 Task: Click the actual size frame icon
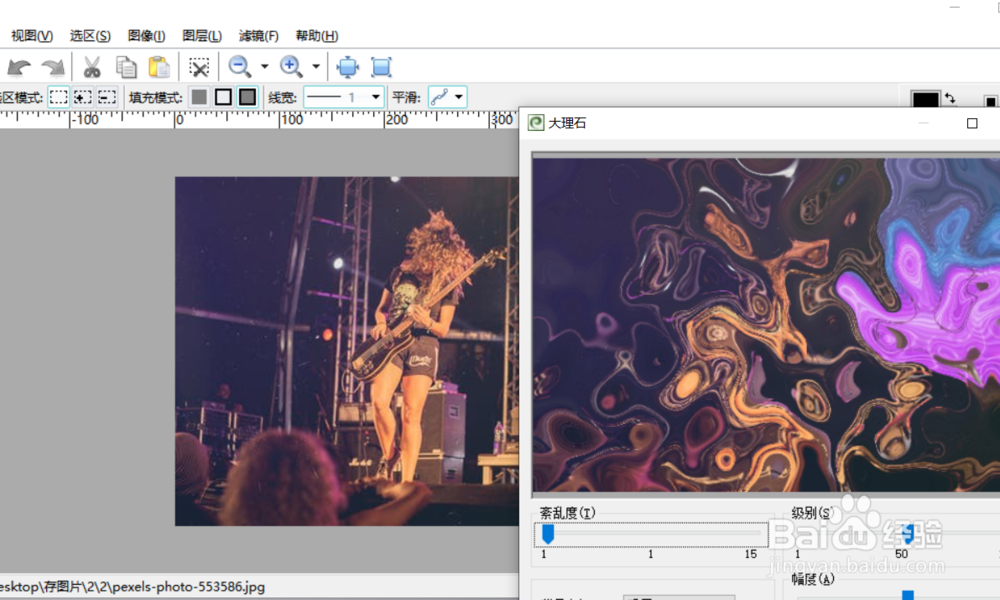point(381,67)
